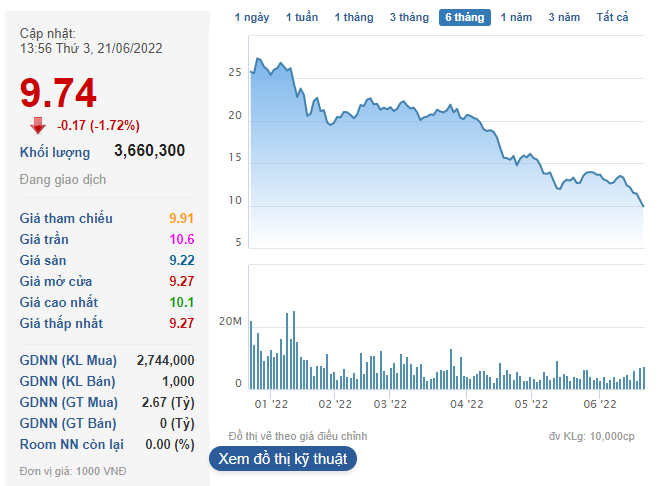
Task: Click the Giá tham chiếu value 9.91
Action: click(x=181, y=218)
